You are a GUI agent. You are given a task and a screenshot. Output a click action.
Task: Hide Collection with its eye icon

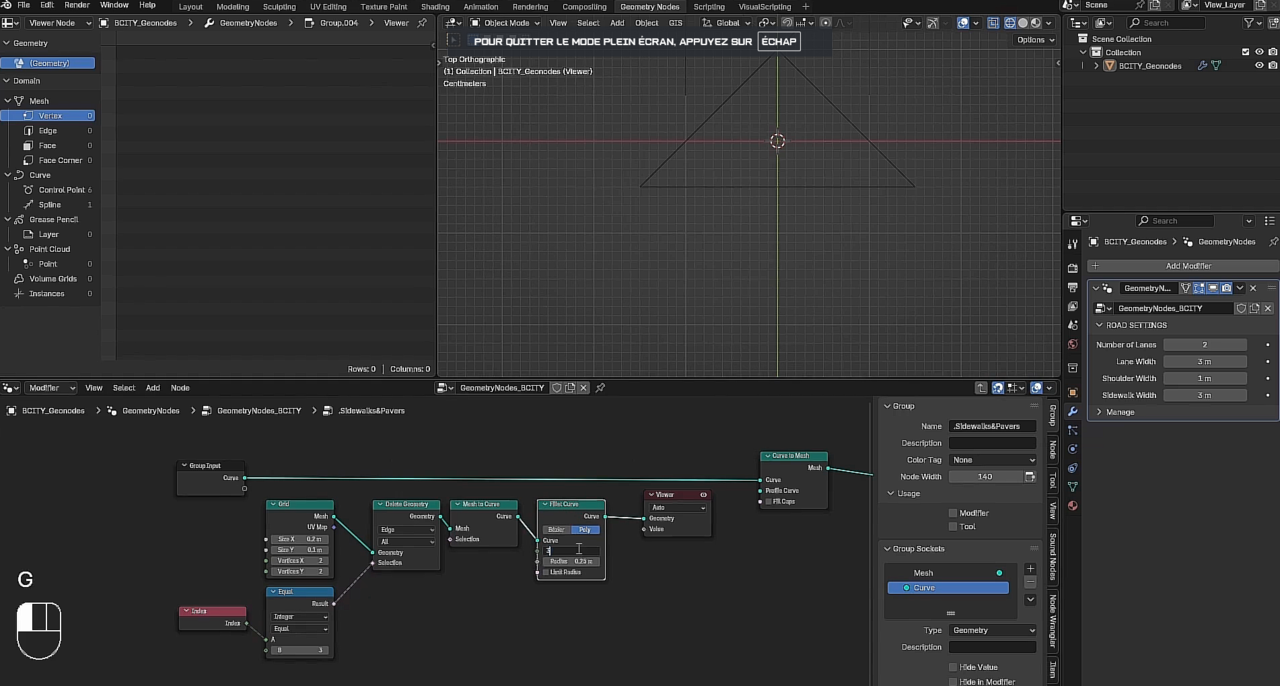(1259, 52)
